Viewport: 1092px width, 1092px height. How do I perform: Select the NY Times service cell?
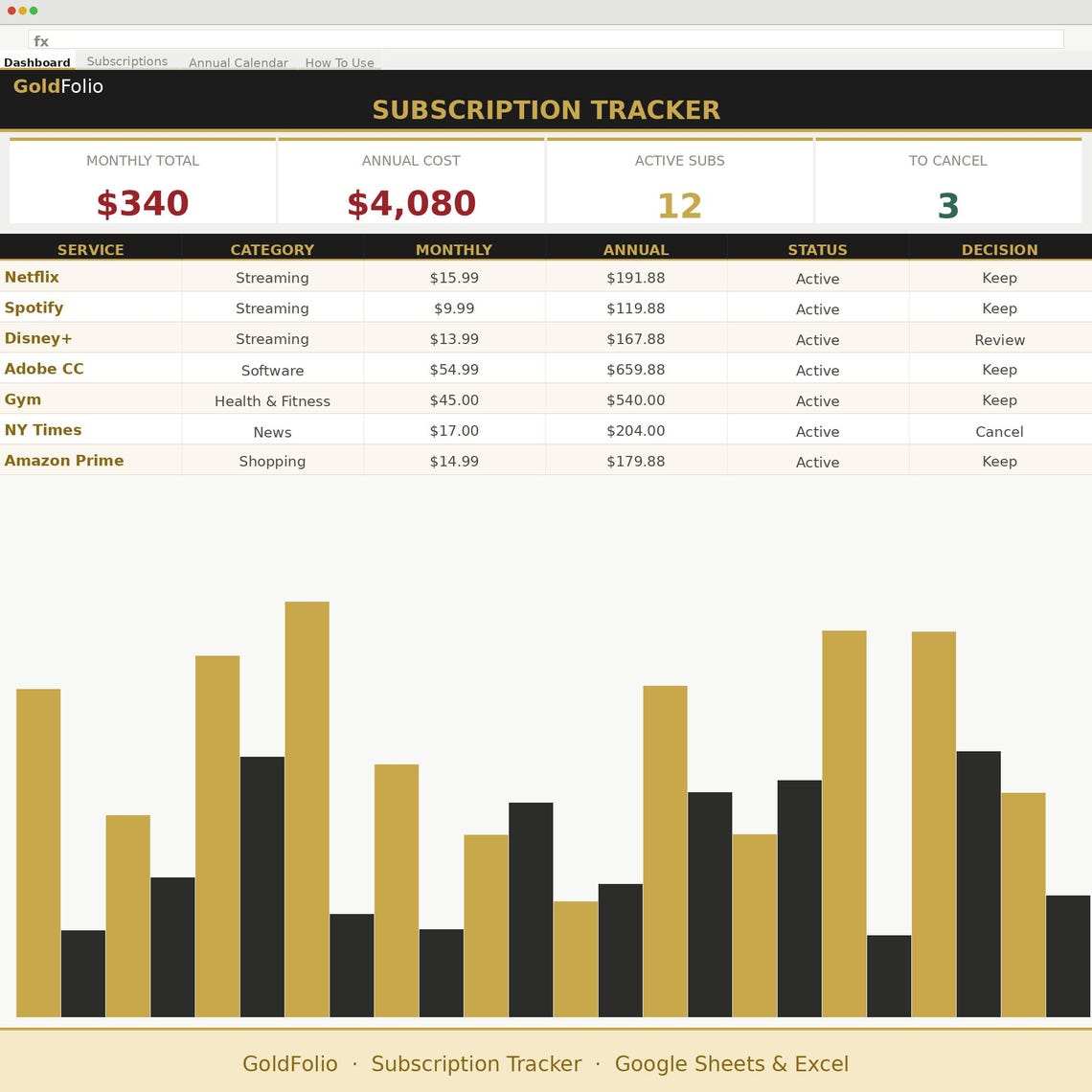[91, 430]
